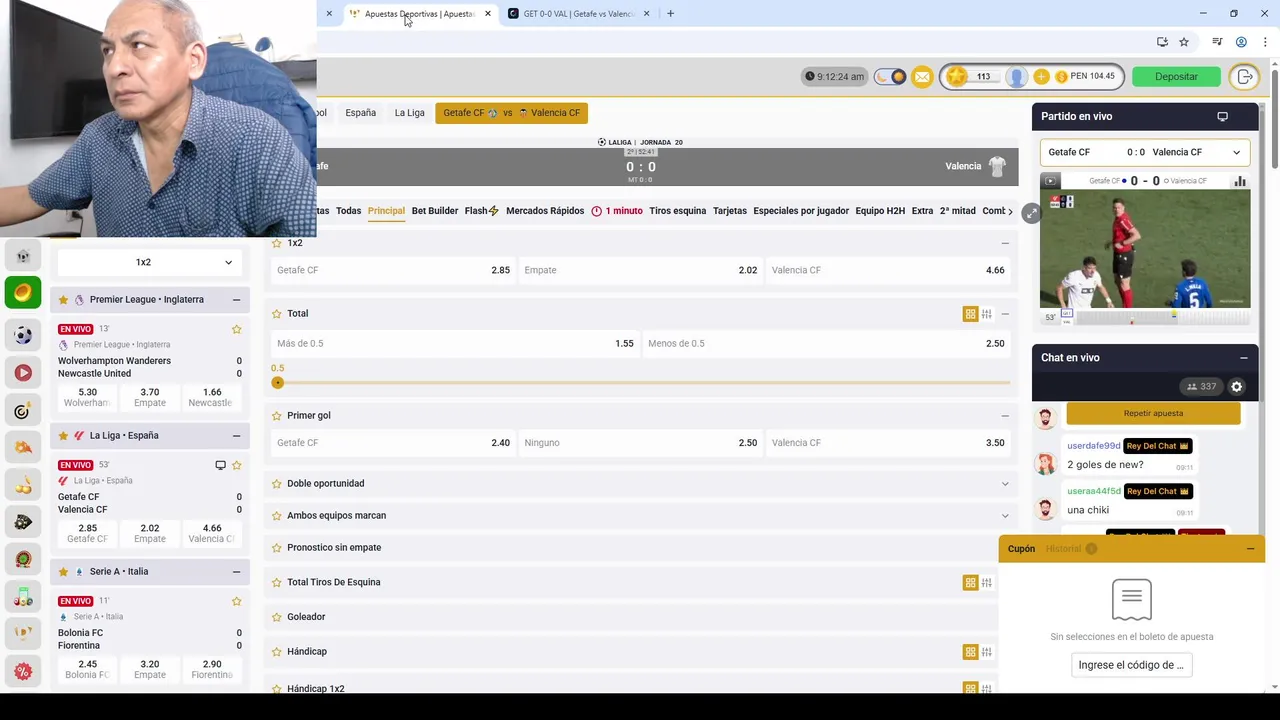The width and height of the screenshot is (1280, 720).
Task: Switch to video stream play icon
Action: coord(1050,181)
